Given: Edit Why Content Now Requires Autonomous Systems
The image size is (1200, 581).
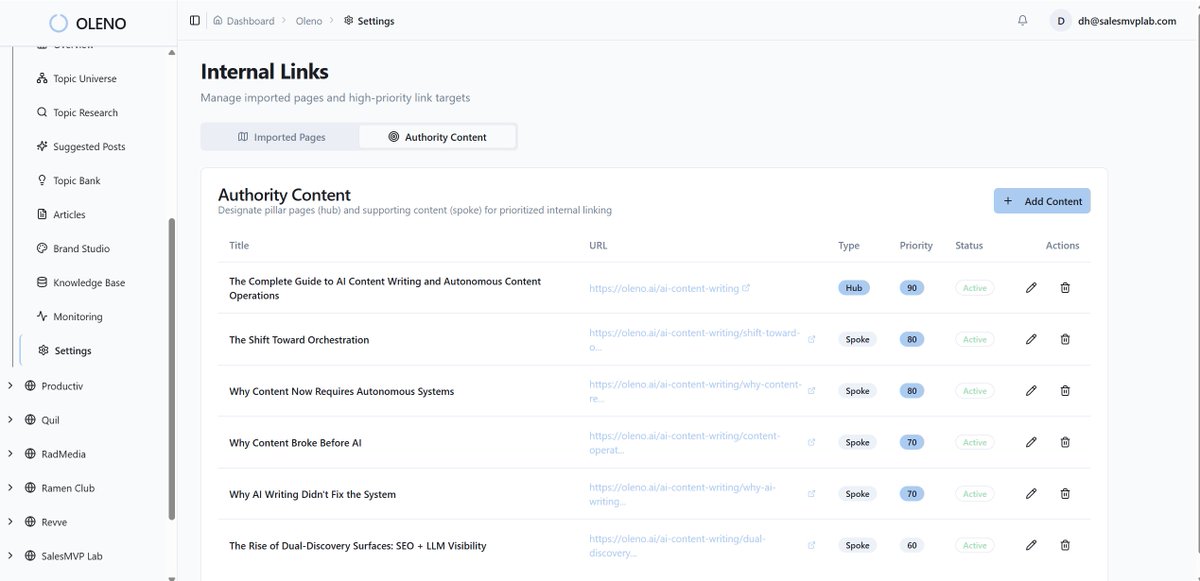Looking at the screenshot, I should (x=1031, y=391).
